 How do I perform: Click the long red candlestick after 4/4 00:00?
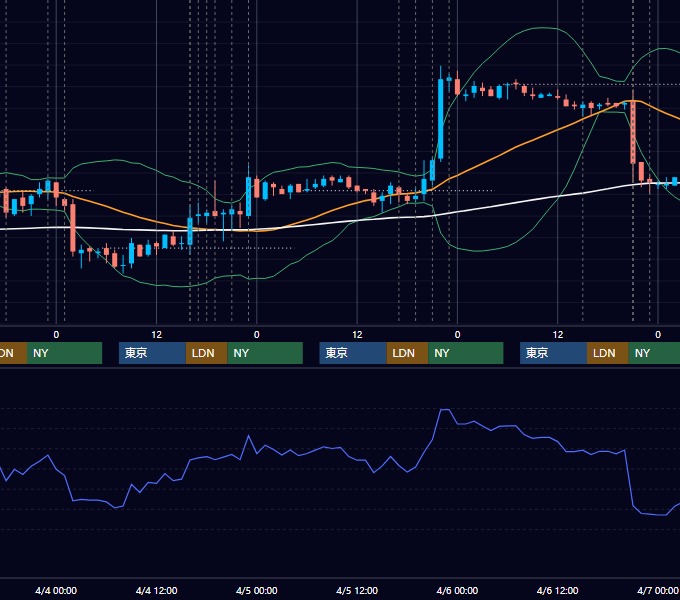tap(73, 228)
